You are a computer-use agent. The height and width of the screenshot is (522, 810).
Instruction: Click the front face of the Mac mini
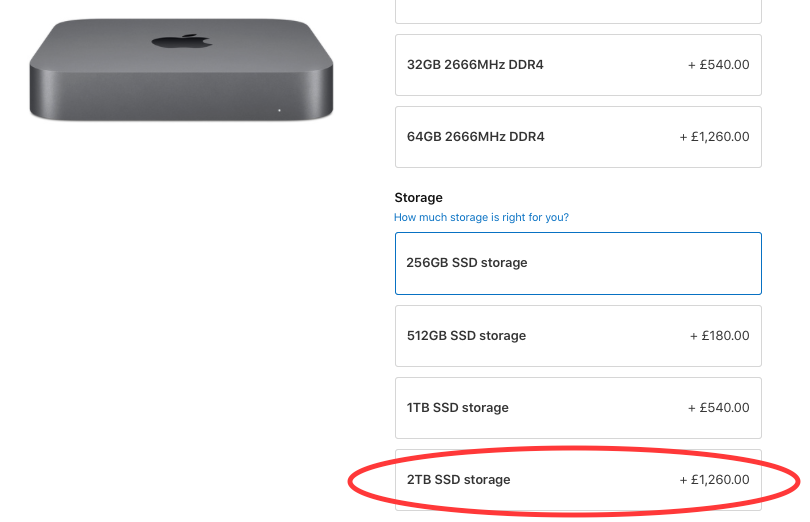point(181,96)
